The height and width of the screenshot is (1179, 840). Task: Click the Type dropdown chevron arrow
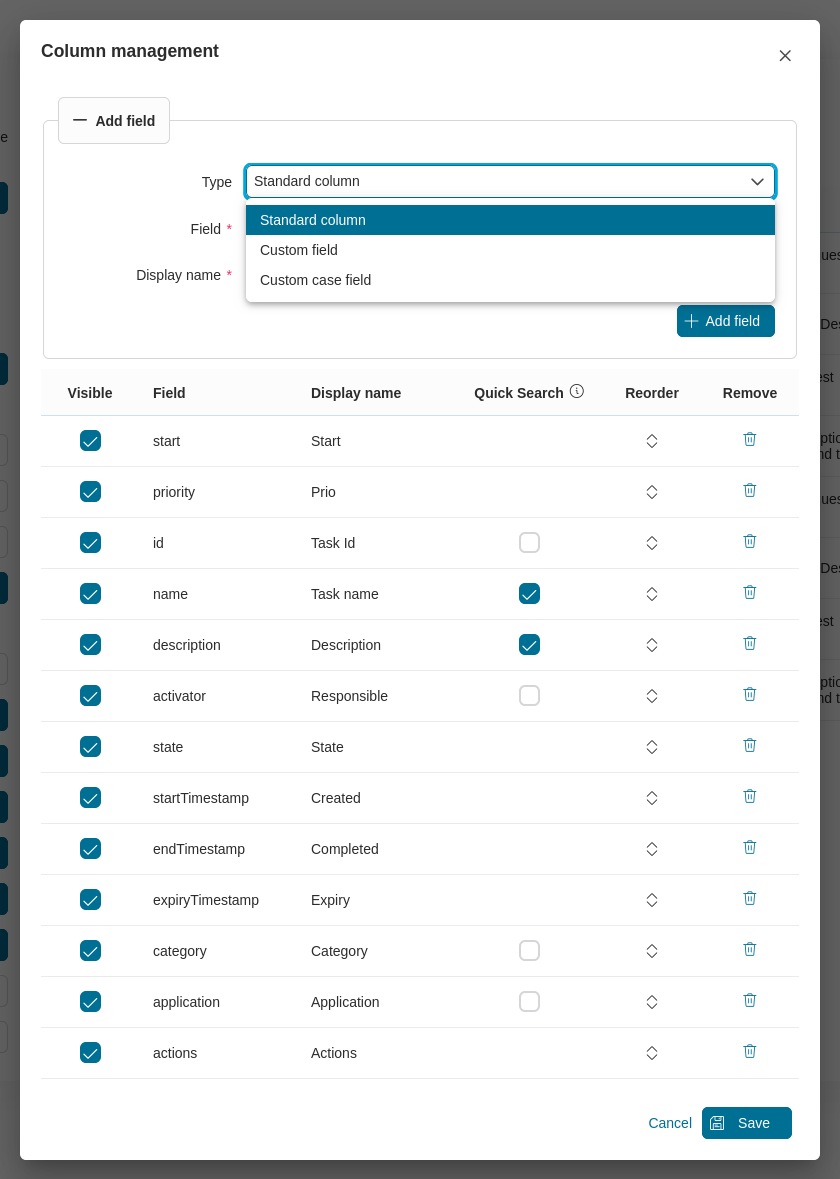[x=757, y=182]
